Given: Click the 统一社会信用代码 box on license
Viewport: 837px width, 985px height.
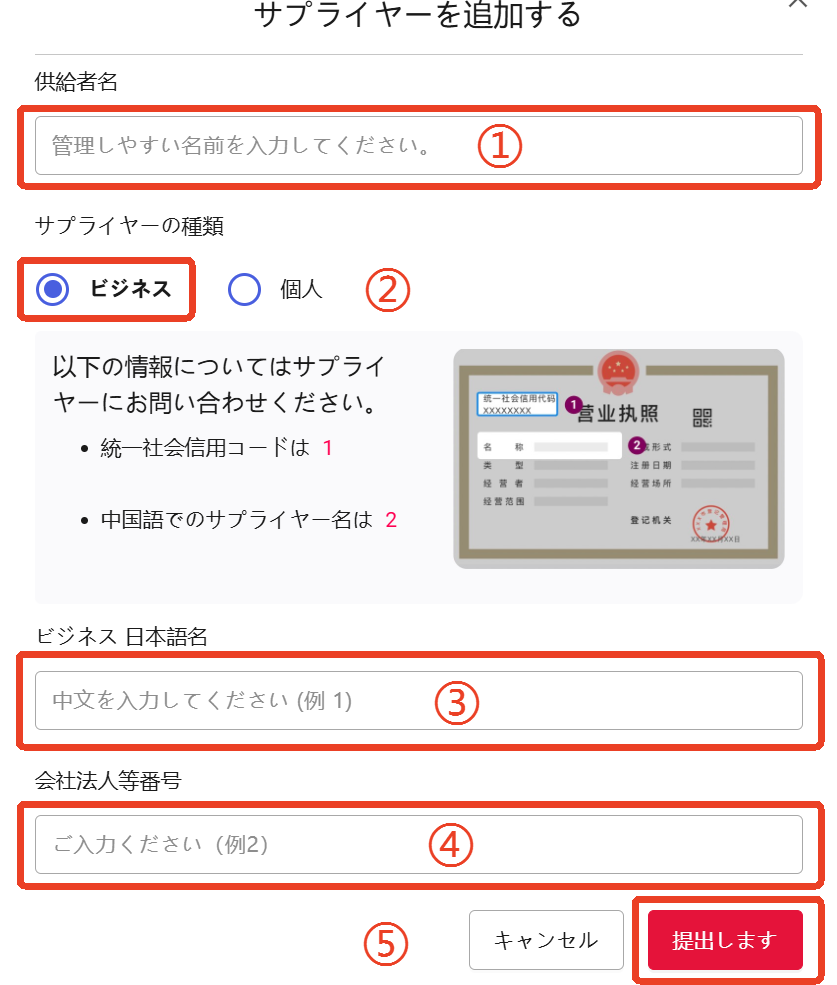Looking at the screenshot, I should pyautogui.click(x=517, y=404).
